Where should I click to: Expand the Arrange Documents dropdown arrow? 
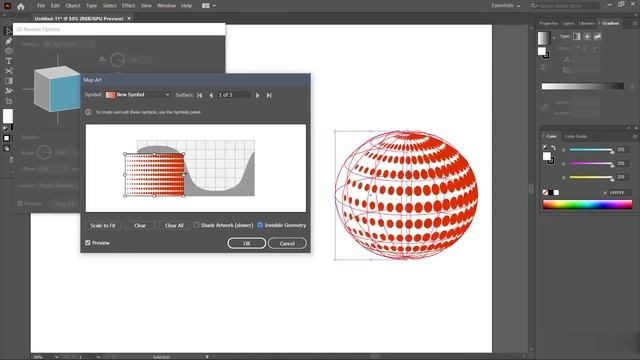click(214, 6)
